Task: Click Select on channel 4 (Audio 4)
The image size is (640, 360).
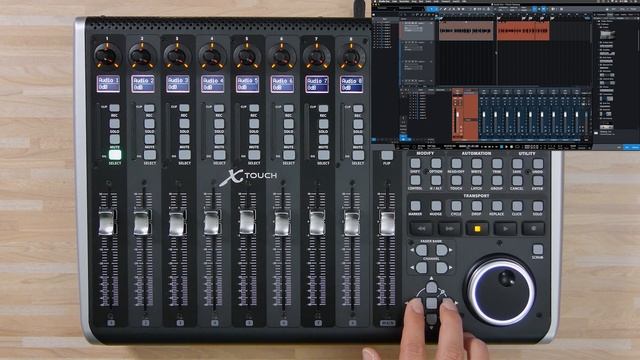Action: tap(219, 155)
